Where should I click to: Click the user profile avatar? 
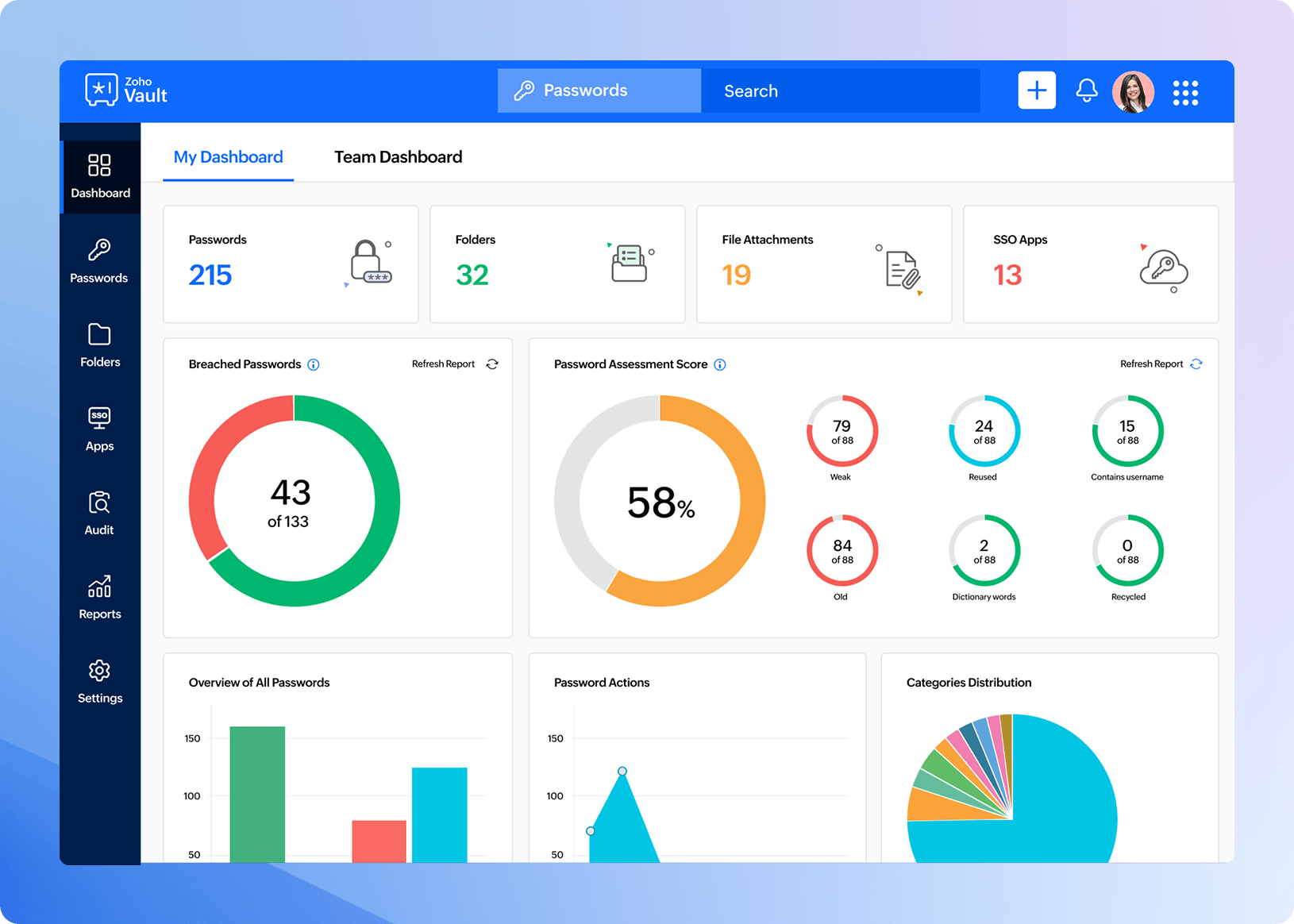[x=1134, y=91]
